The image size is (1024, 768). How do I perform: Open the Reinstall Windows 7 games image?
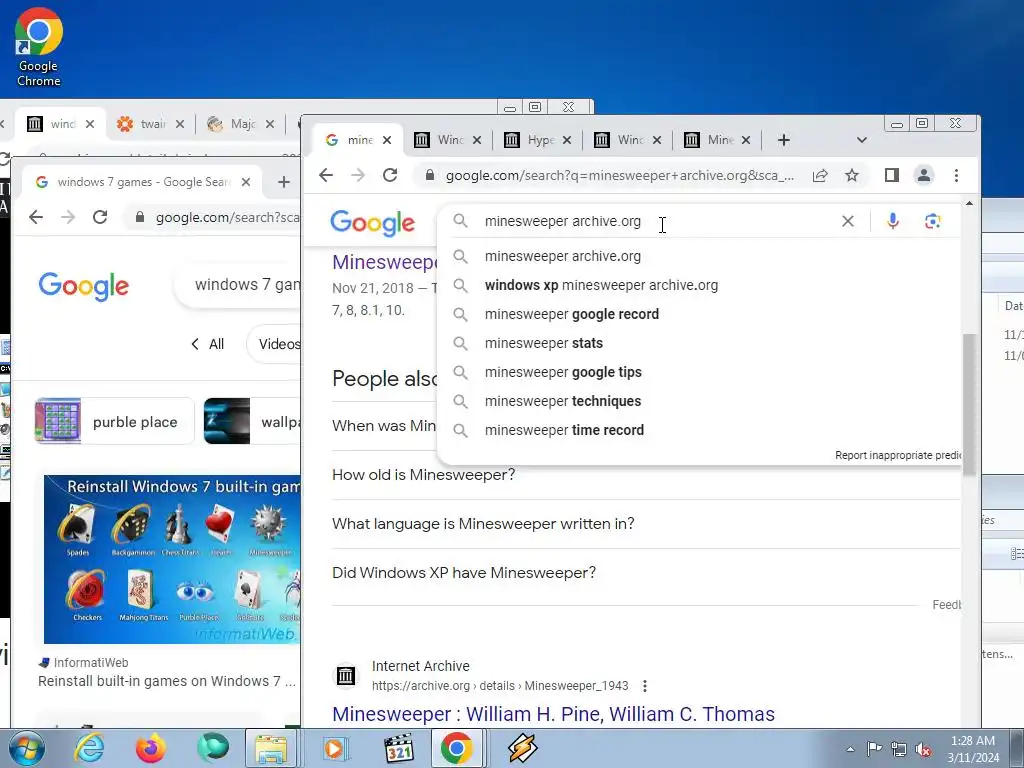(172, 560)
